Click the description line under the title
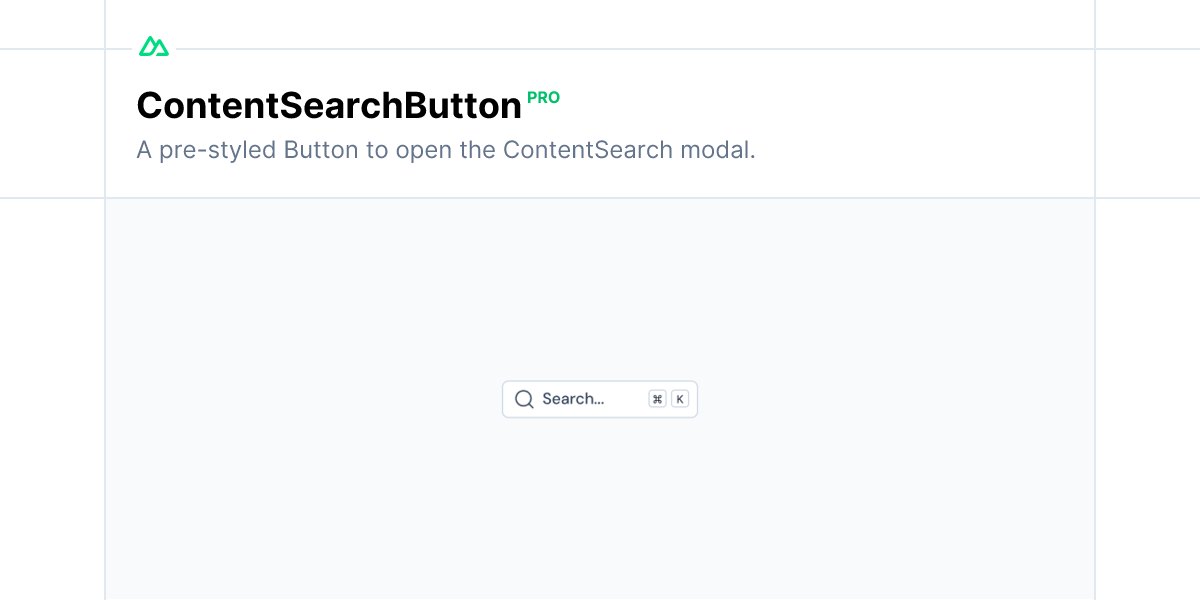1200x600 pixels. 446,151
